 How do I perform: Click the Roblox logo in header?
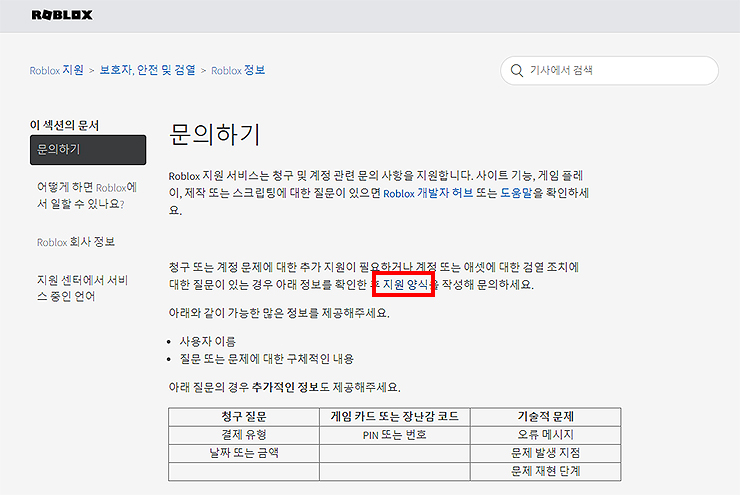click(62, 15)
